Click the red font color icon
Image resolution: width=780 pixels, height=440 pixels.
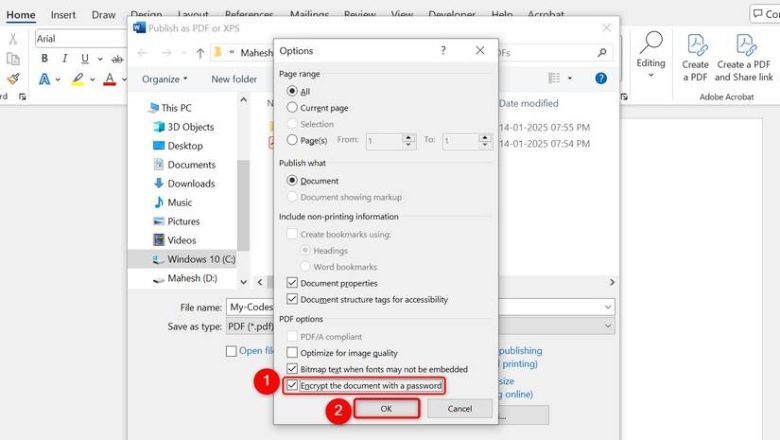pyautogui.click(x=110, y=79)
